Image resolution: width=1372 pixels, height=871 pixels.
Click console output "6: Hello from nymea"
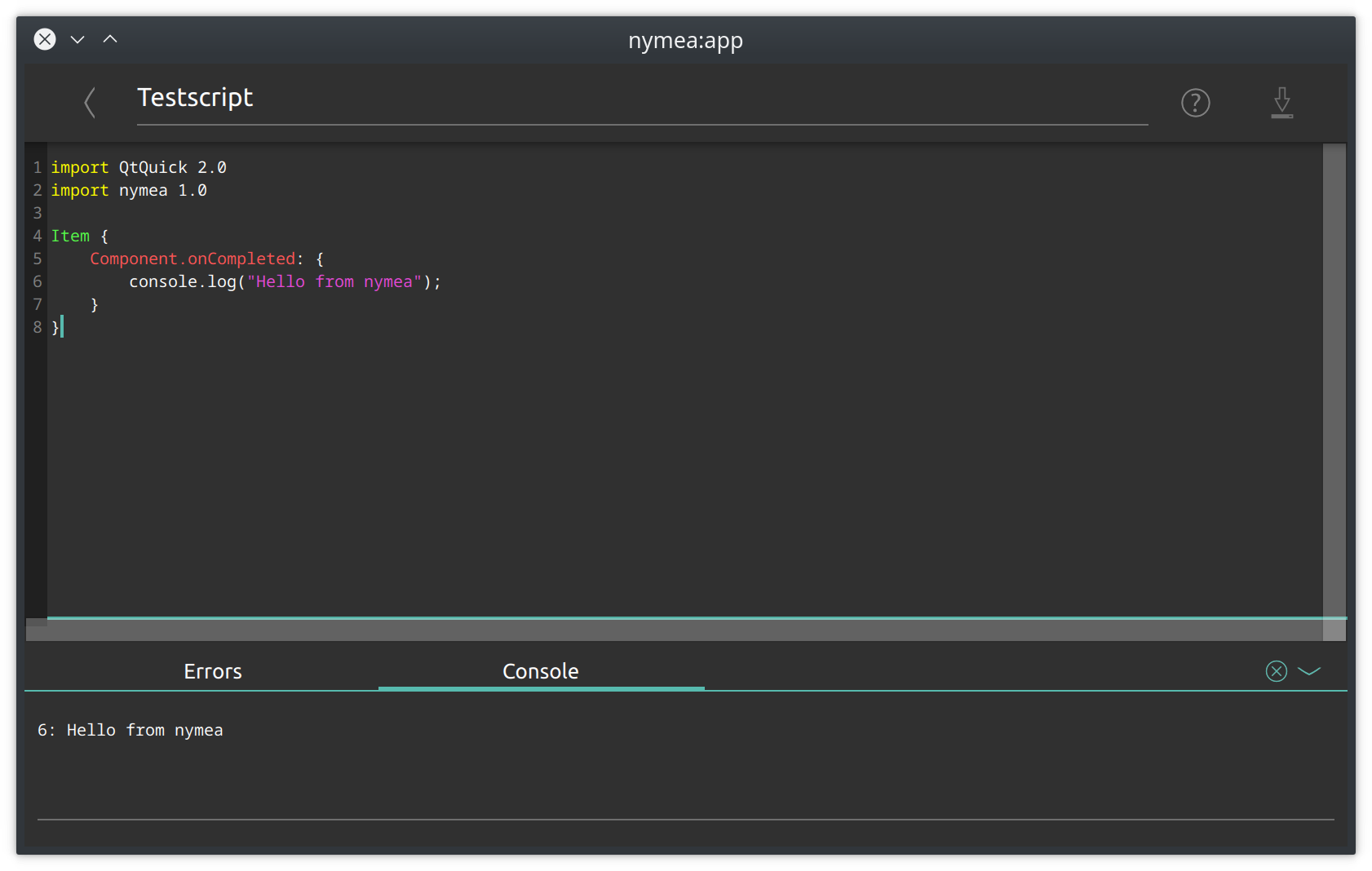pos(131,730)
